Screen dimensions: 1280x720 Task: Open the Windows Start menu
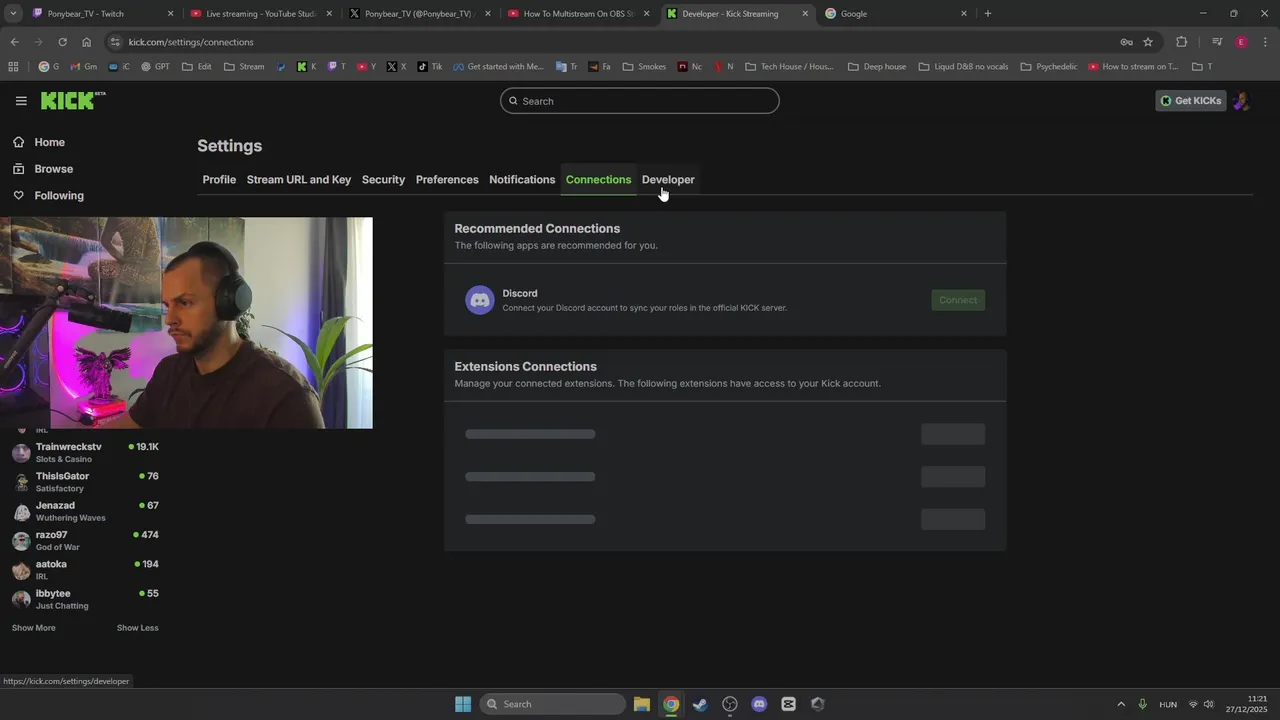[x=463, y=704]
